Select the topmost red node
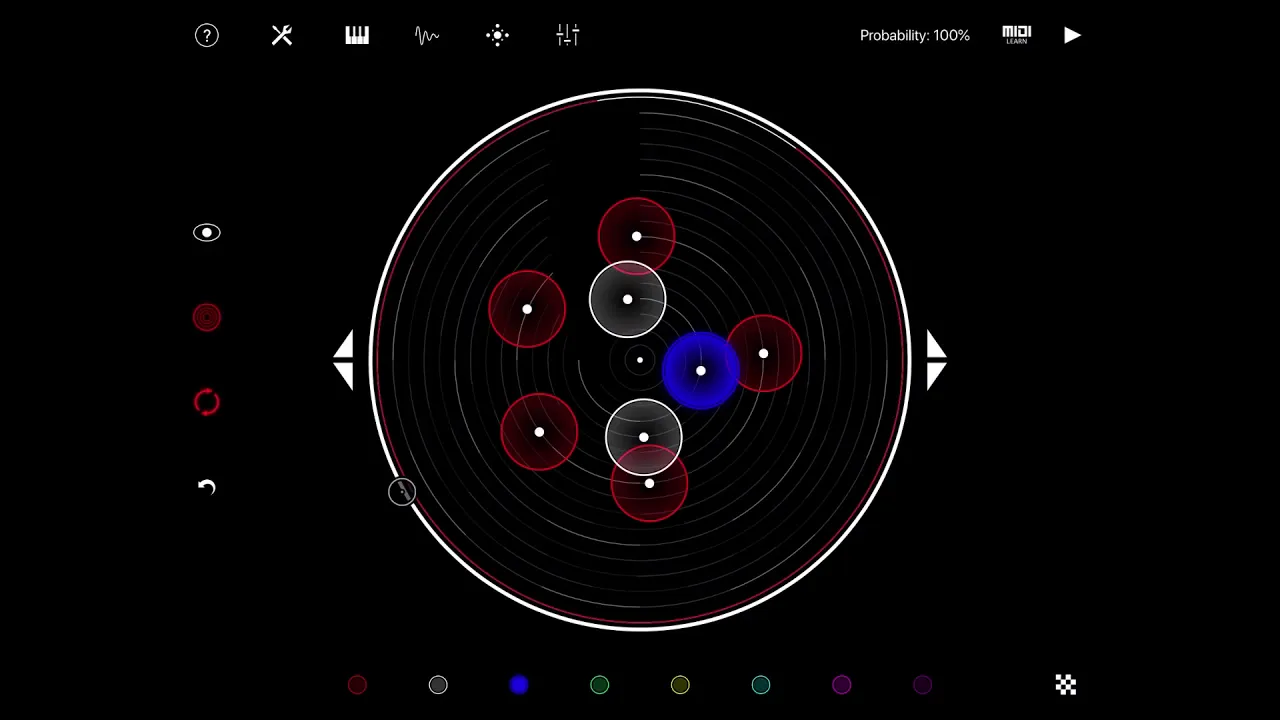The width and height of the screenshot is (1280, 720). point(637,237)
